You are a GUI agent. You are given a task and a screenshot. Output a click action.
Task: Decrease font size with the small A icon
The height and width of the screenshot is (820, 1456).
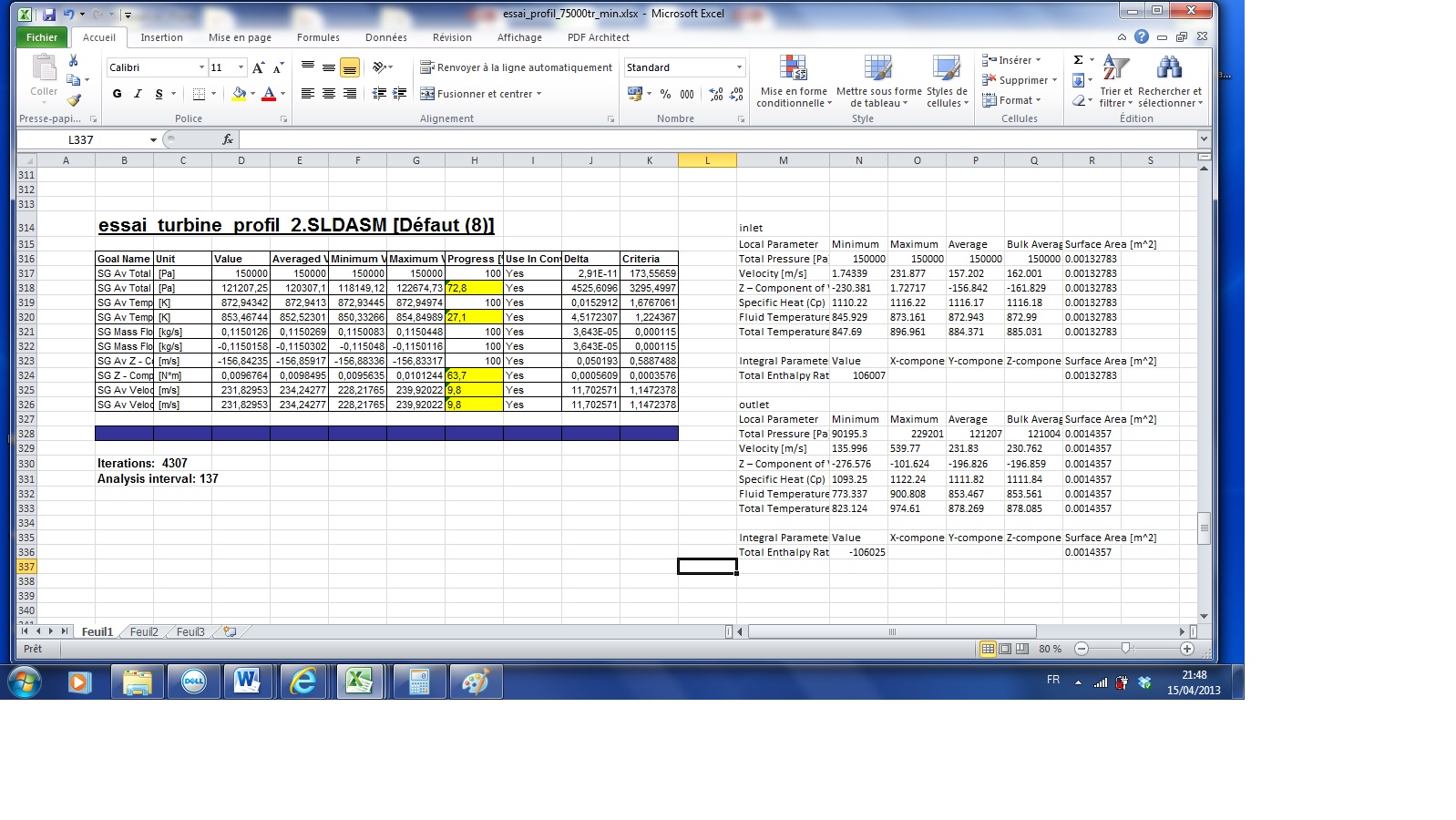(x=279, y=67)
